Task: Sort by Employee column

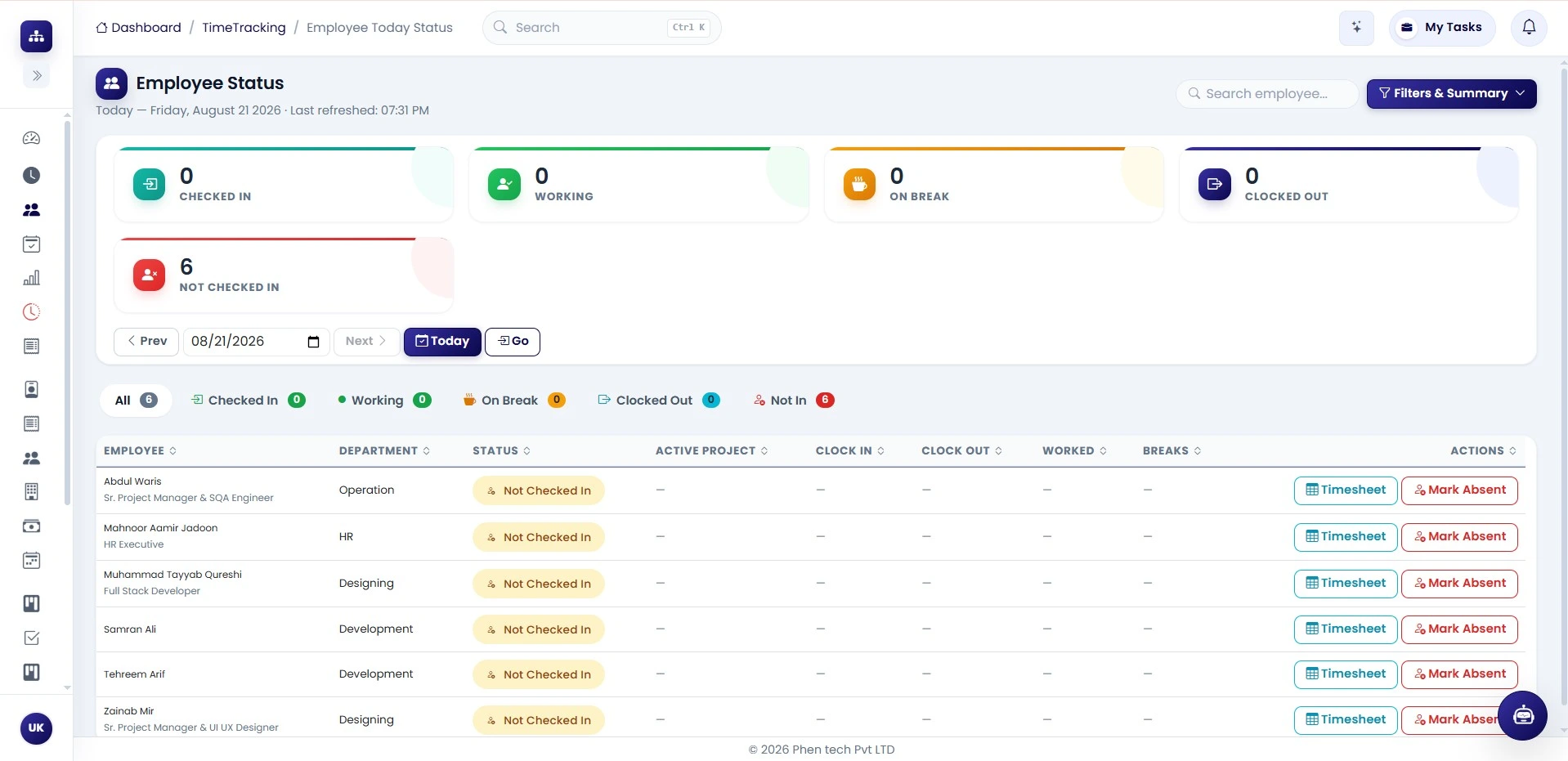Action: [140, 451]
